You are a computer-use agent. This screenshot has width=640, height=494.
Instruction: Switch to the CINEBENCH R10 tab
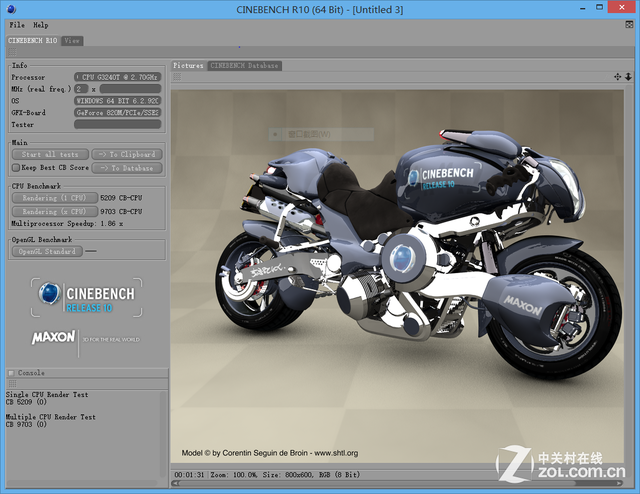[33, 40]
